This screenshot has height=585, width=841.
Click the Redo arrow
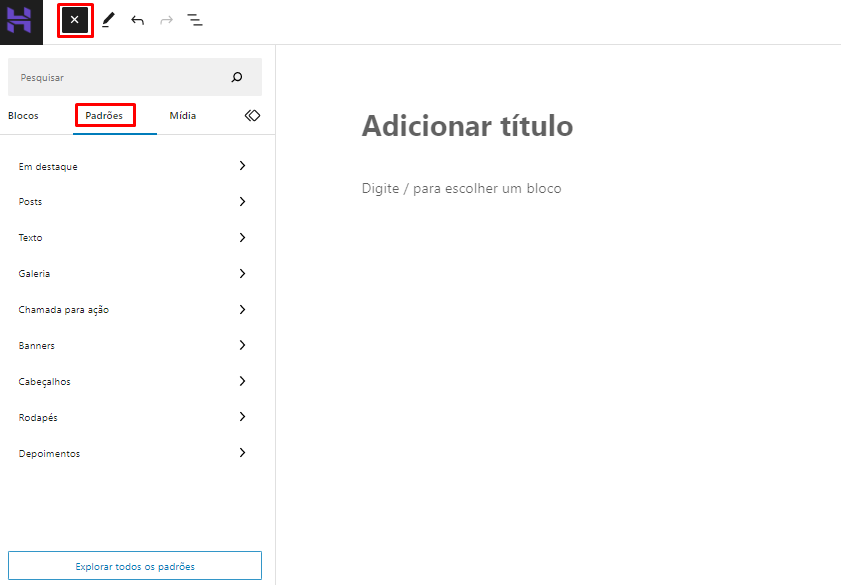(x=165, y=20)
